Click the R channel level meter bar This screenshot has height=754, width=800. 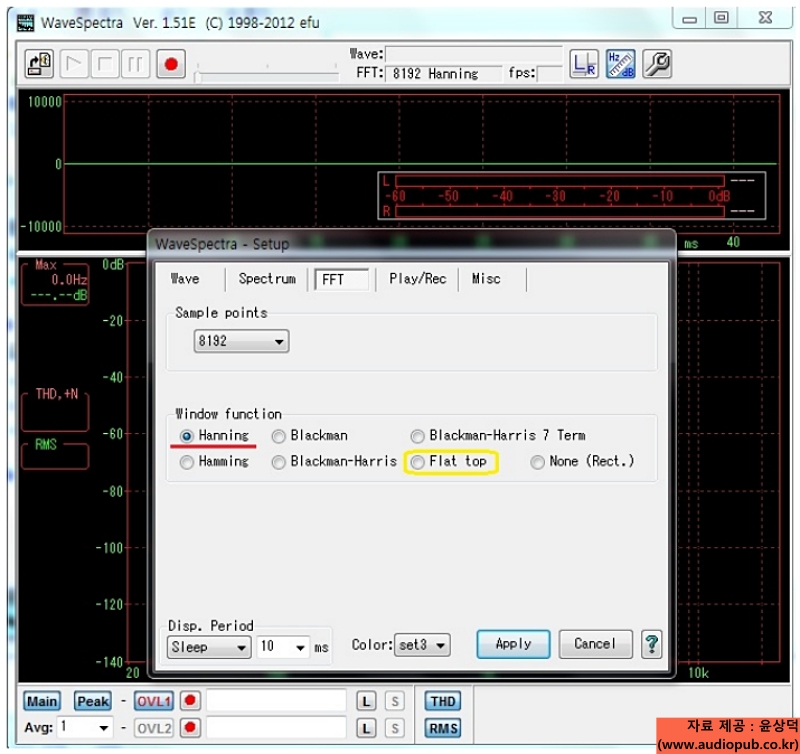click(560, 211)
